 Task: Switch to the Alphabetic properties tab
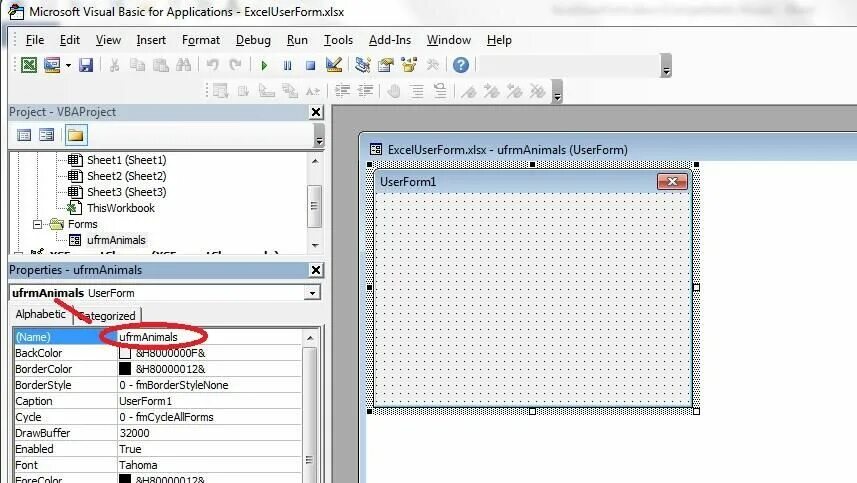(40, 314)
